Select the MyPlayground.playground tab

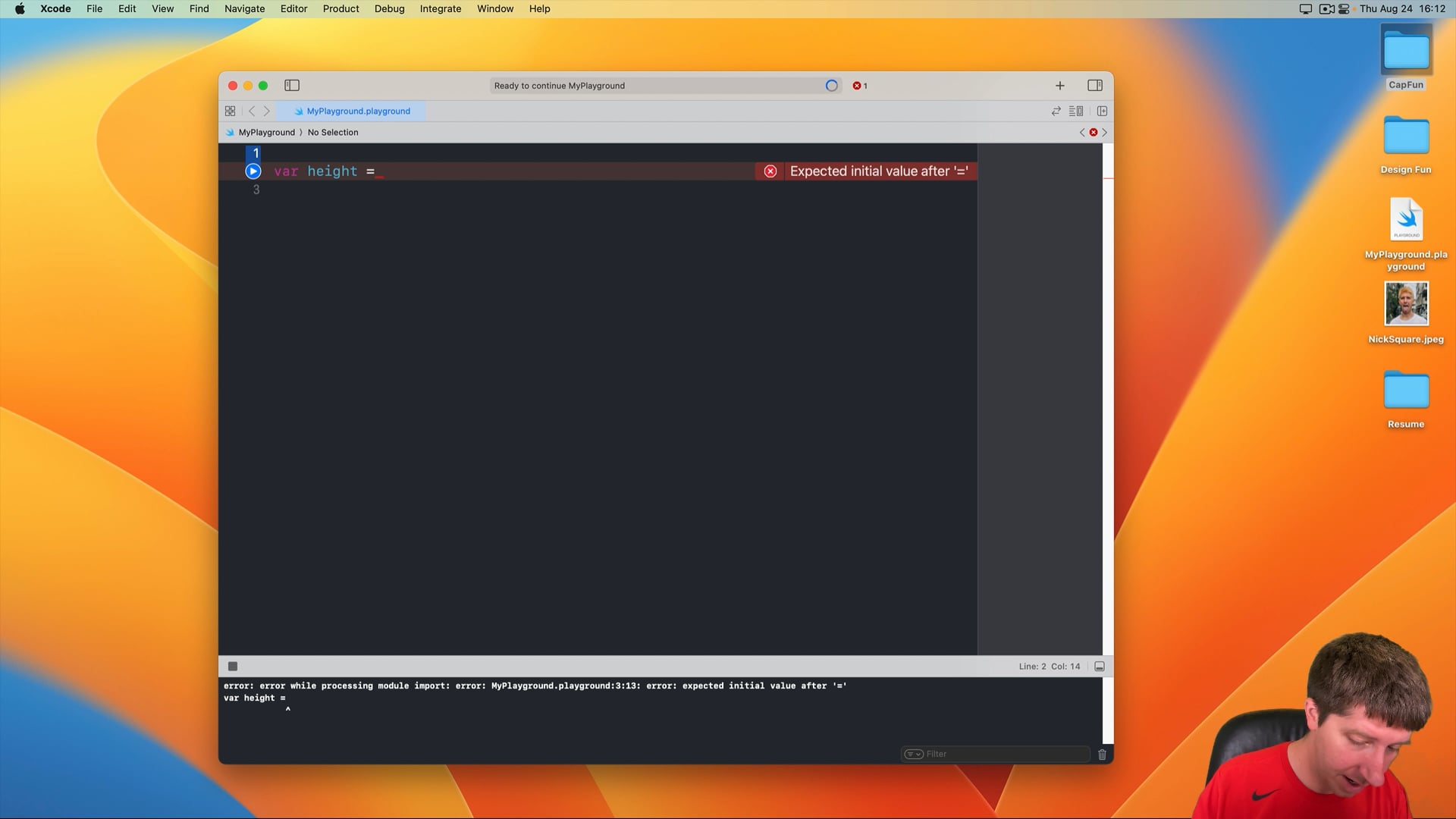click(x=351, y=111)
